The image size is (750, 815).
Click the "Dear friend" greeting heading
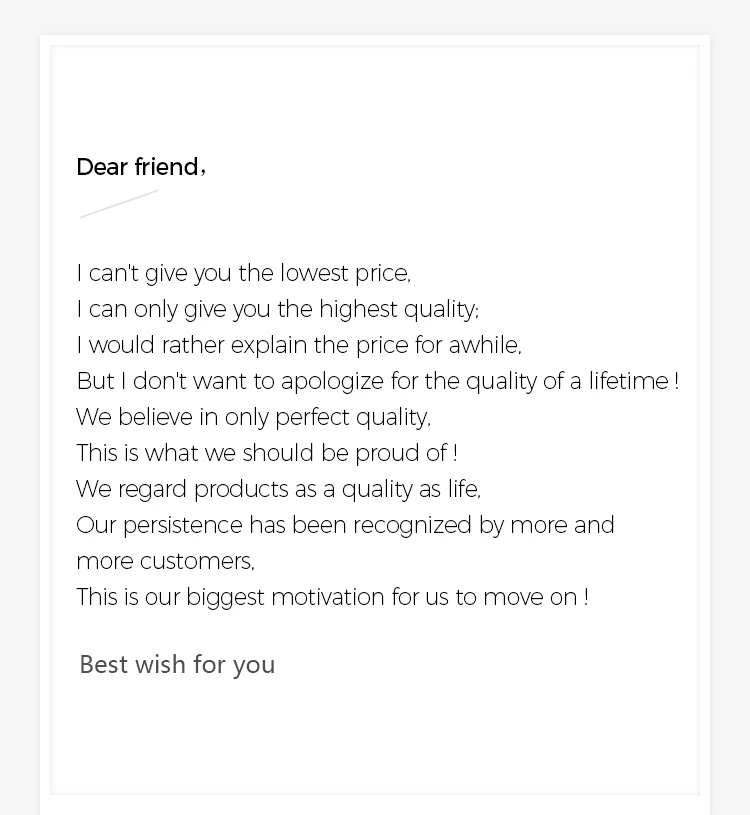[140, 167]
